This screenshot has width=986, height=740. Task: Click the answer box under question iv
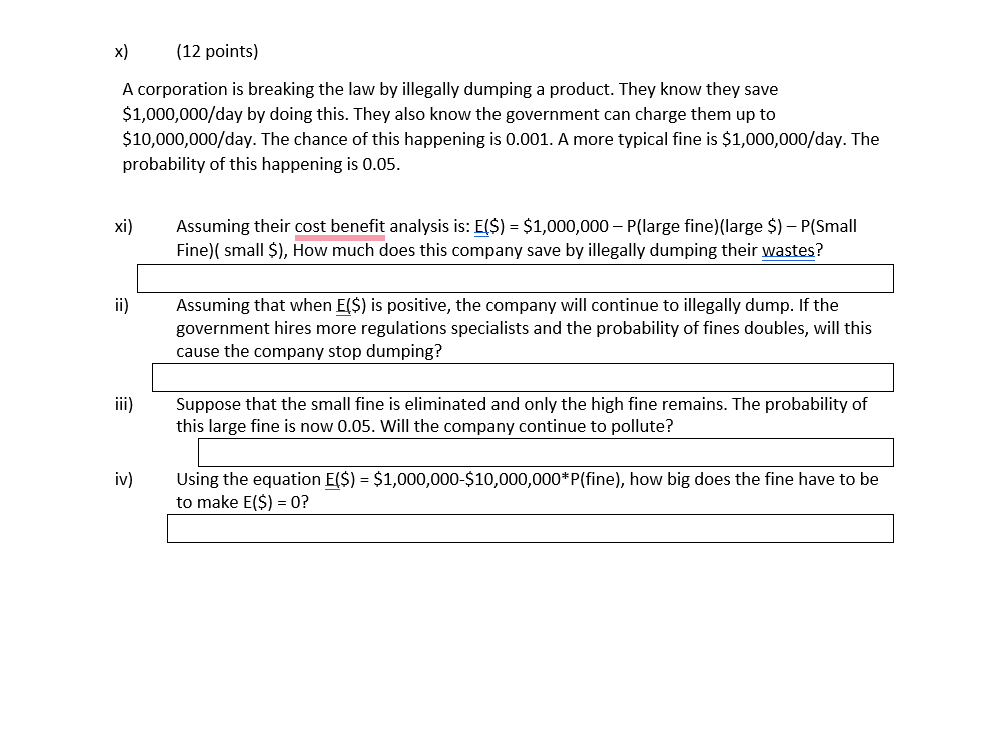tap(530, 528)
